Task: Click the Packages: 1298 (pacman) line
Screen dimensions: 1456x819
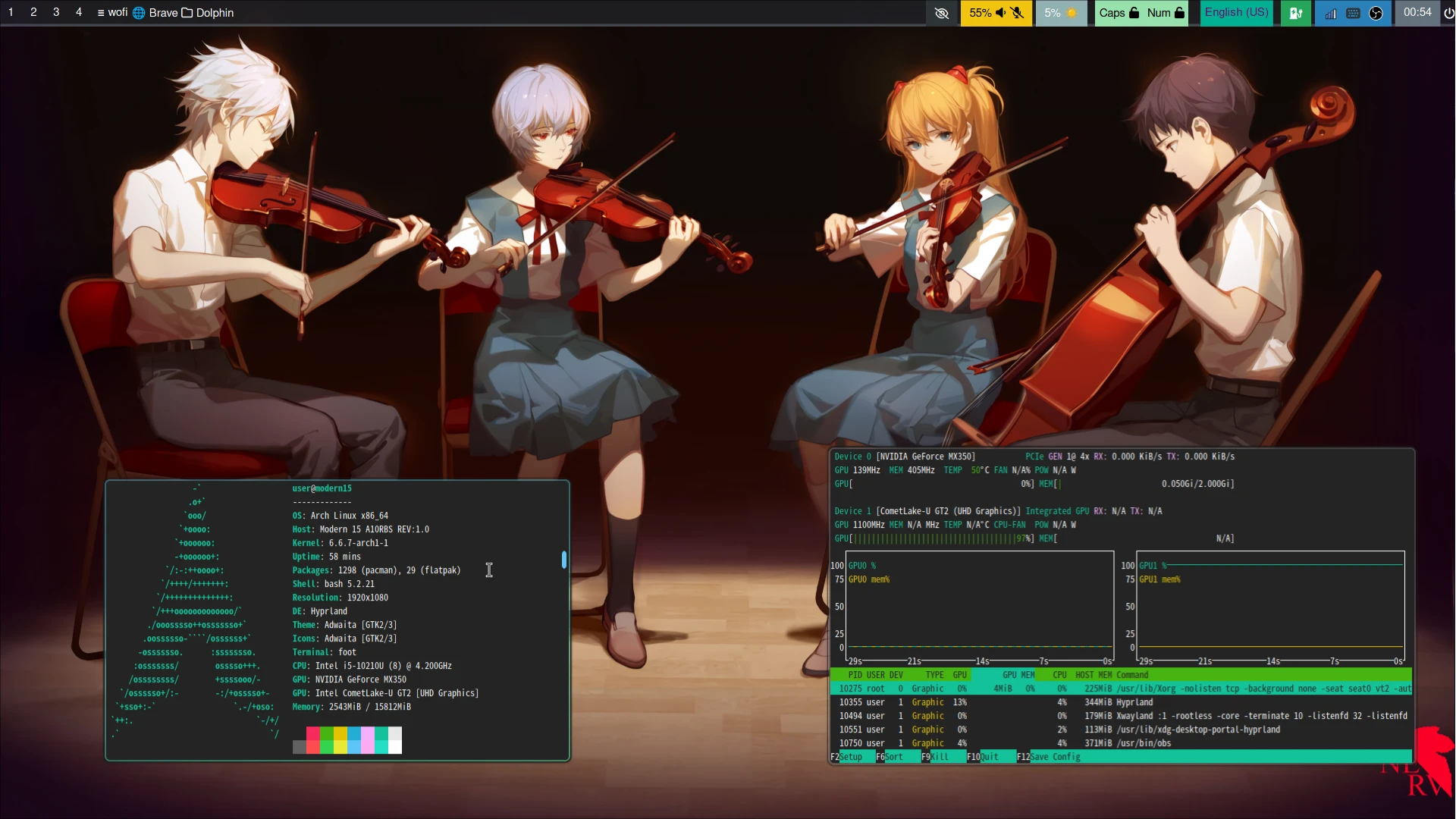Action: [x=377, y=570]
